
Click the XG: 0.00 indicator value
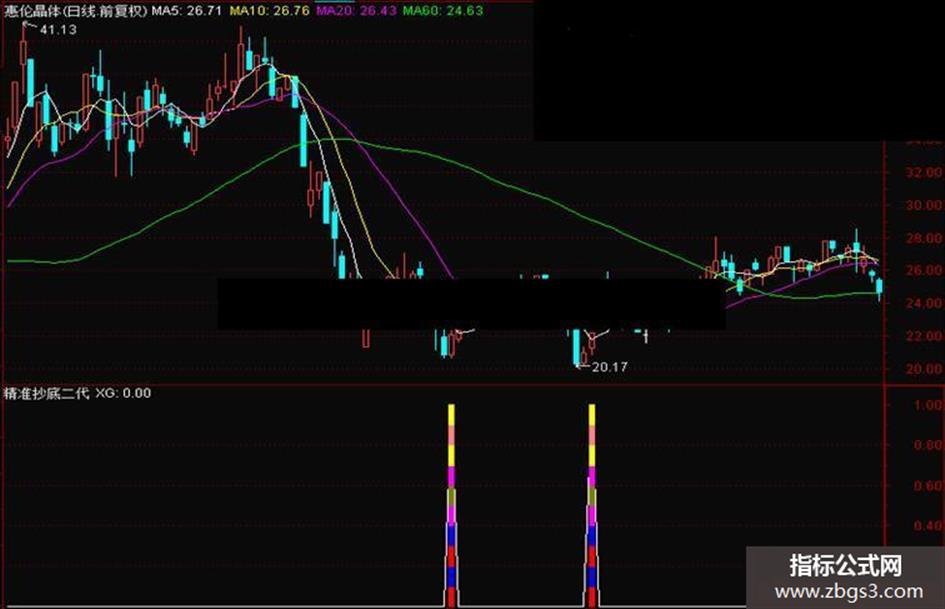(124, 393)
